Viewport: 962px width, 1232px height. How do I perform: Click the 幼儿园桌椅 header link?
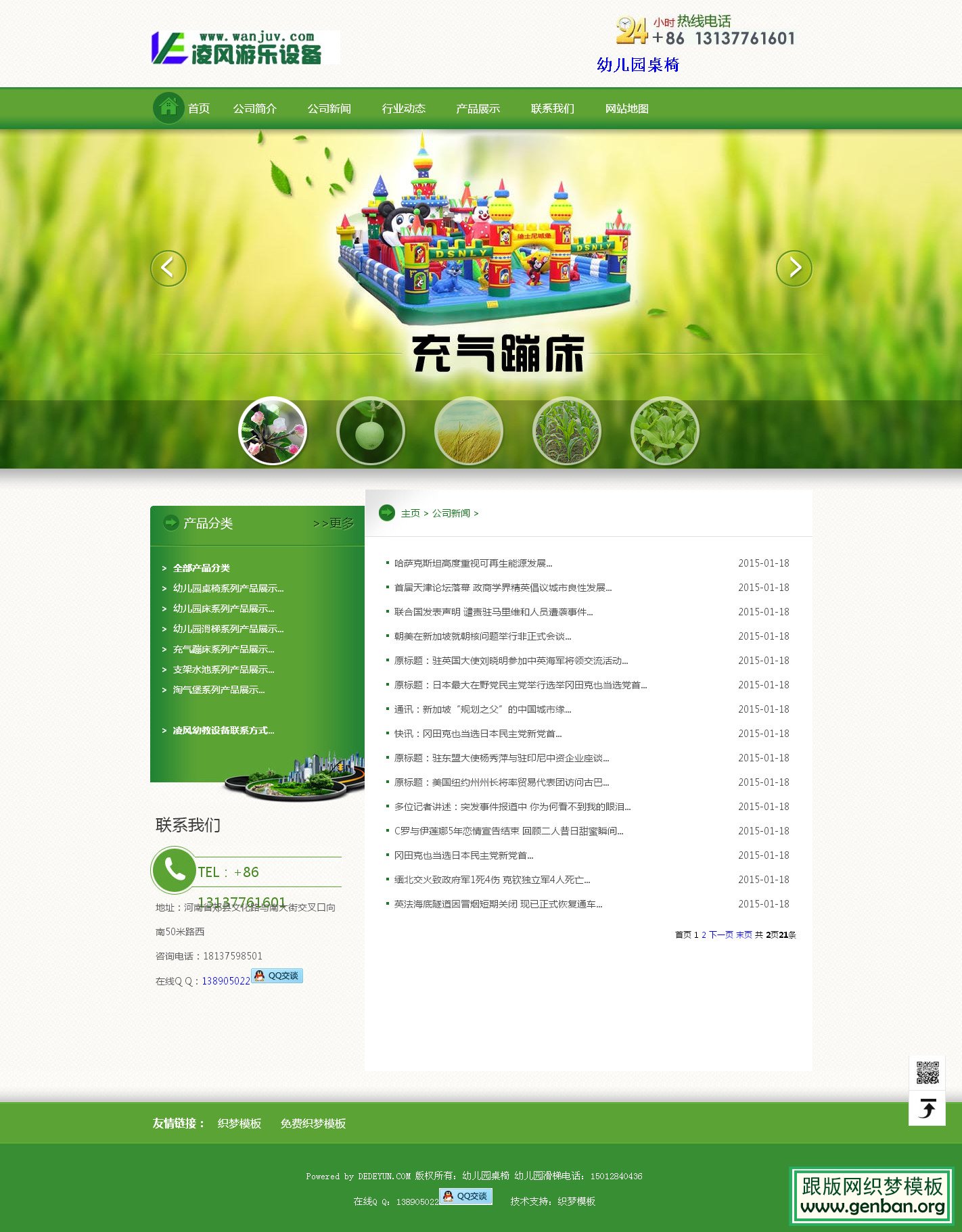click(x=638, y=65)
